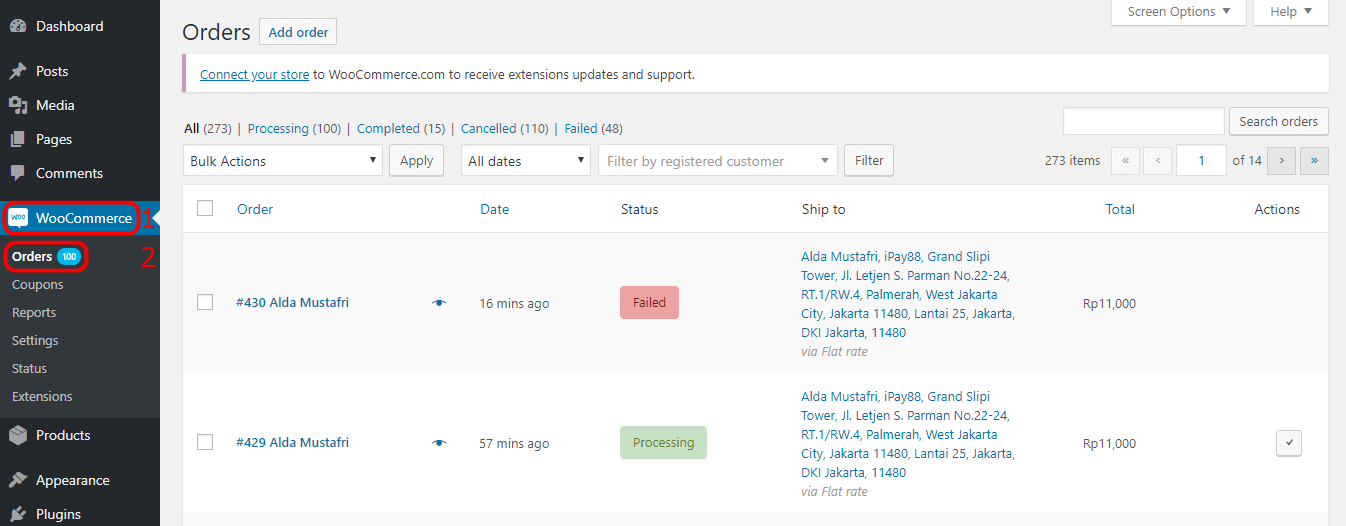
Task: Open the Products menu
Action: click(x=80, y=435)
